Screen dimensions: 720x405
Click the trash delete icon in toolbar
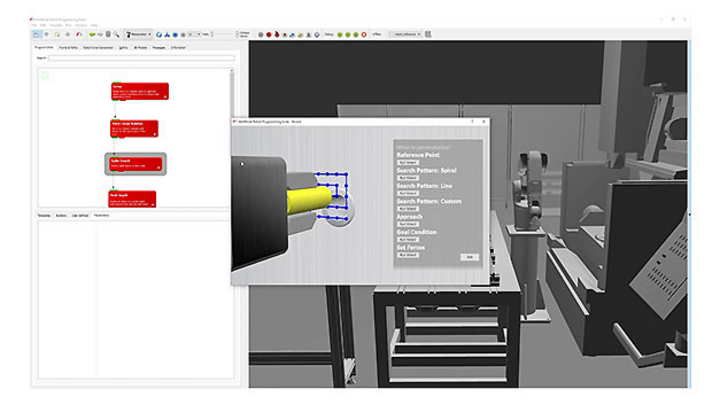107,34
